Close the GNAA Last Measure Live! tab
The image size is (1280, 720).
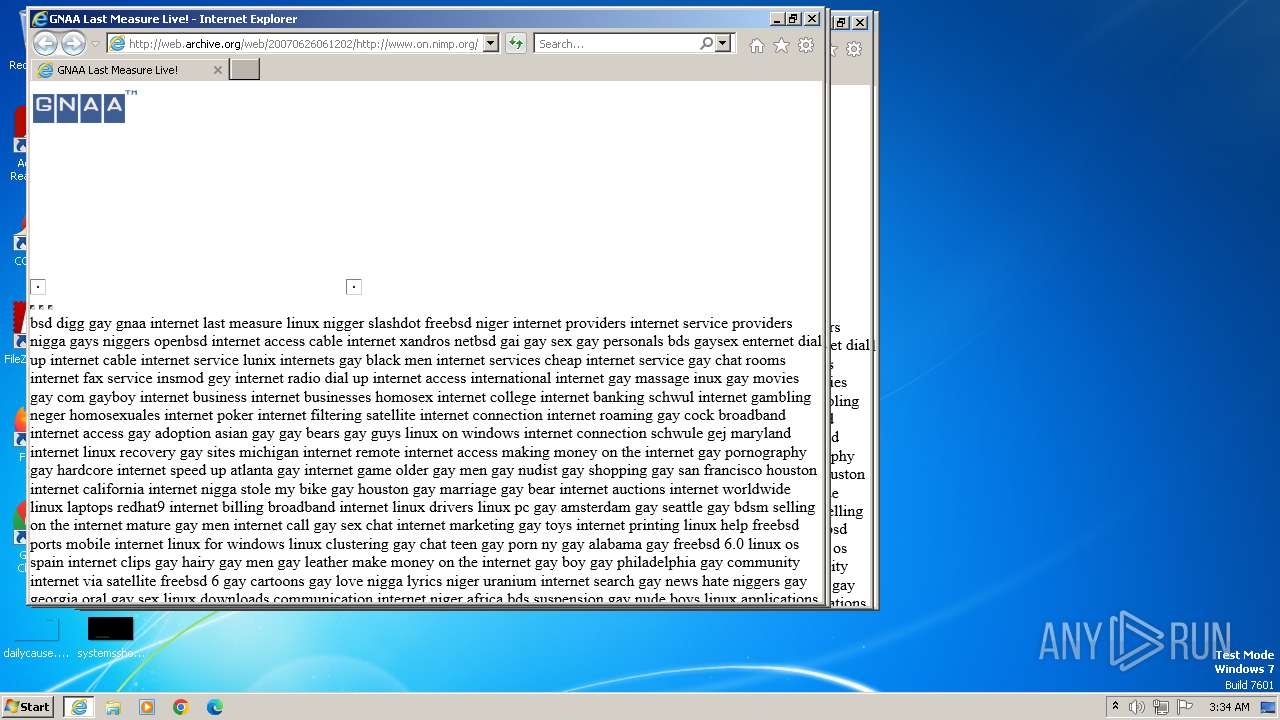tap(218, 70)
